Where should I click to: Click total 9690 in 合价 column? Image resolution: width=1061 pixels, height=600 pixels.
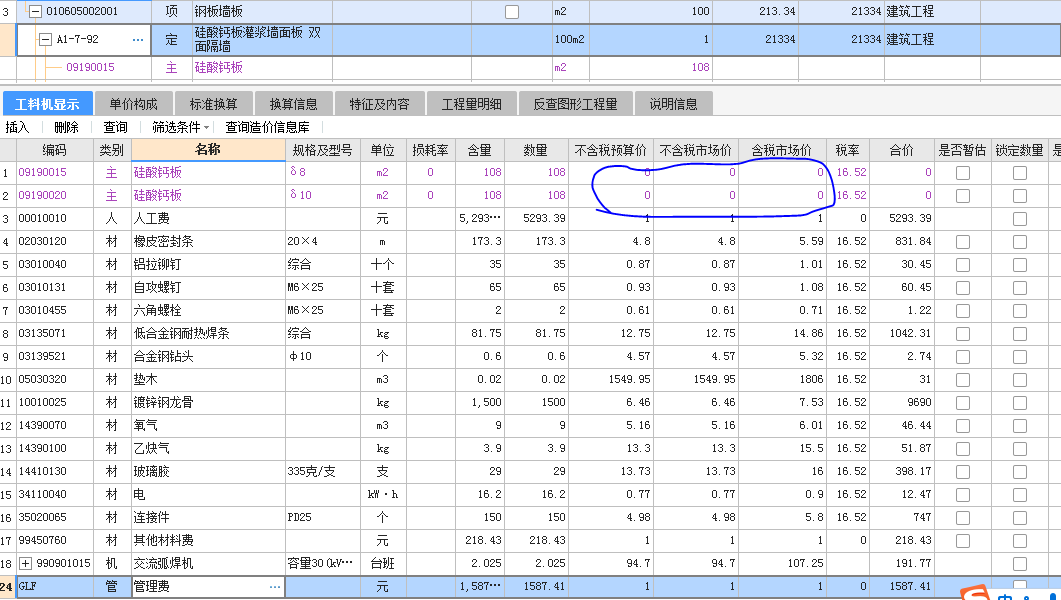(x=901, y=402)
